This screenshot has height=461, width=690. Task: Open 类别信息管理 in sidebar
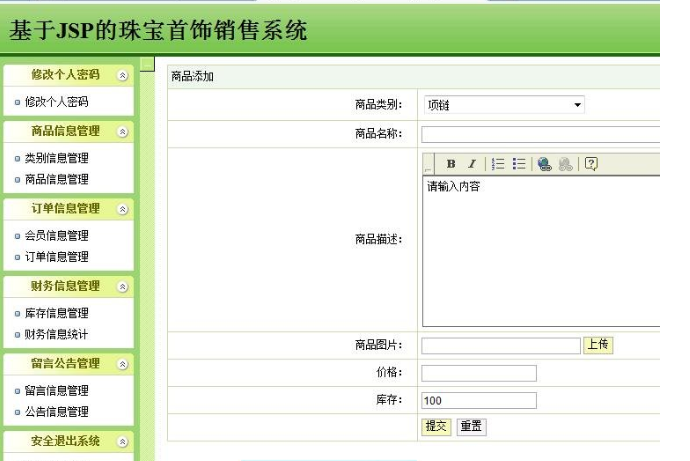coord(56,158)
